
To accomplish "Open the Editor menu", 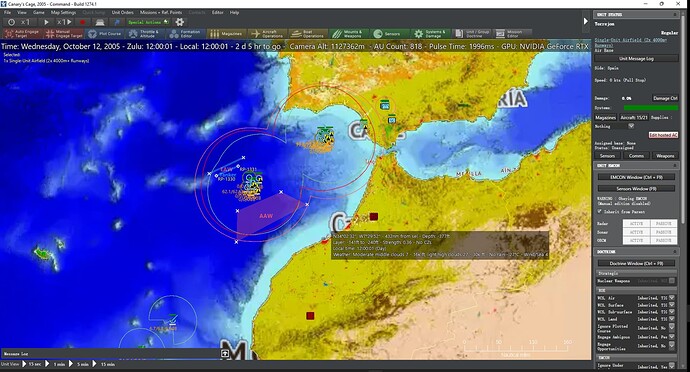I will (218, 12).
